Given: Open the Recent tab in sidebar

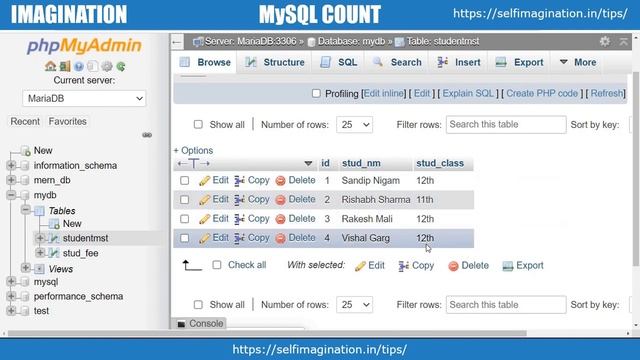Looking at the screenshot, I should (25, 122).
